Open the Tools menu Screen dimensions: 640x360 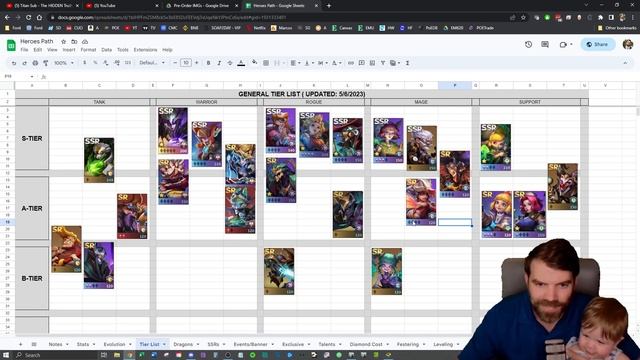[x=123, y=50]
